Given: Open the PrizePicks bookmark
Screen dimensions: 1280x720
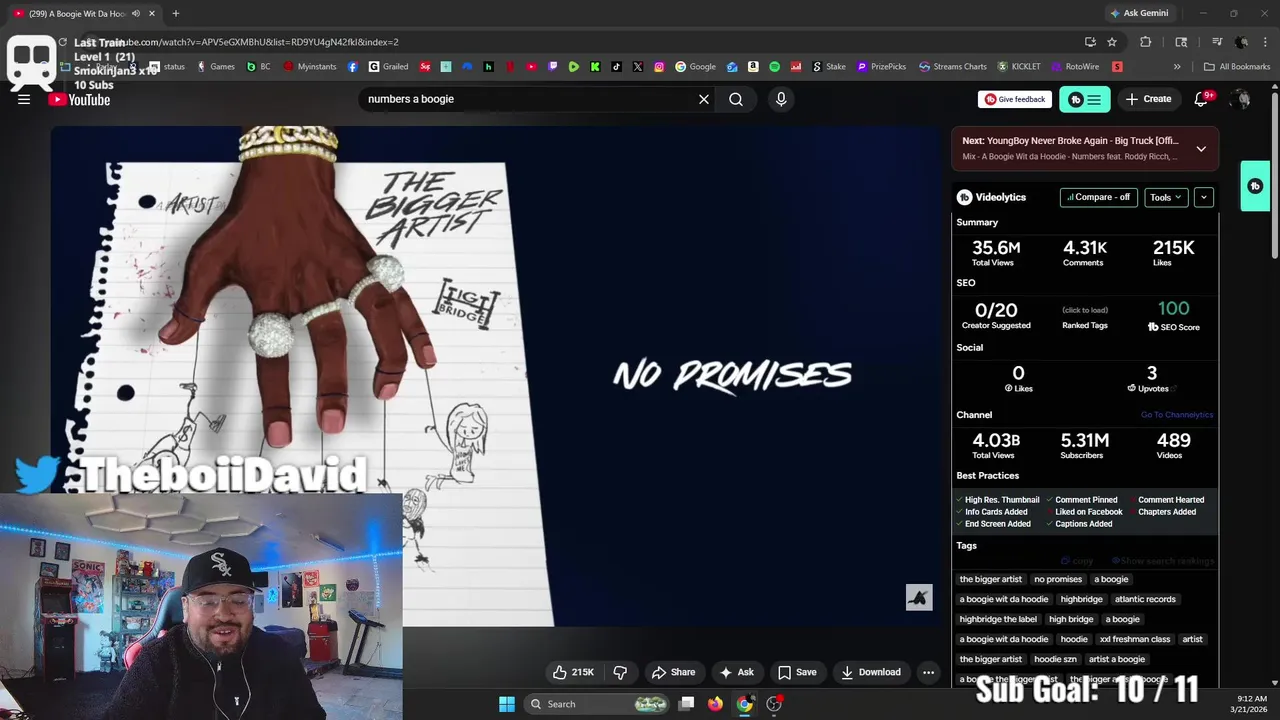Looking at the screenshot, I should pyautogui.click(x=882, y=67).
